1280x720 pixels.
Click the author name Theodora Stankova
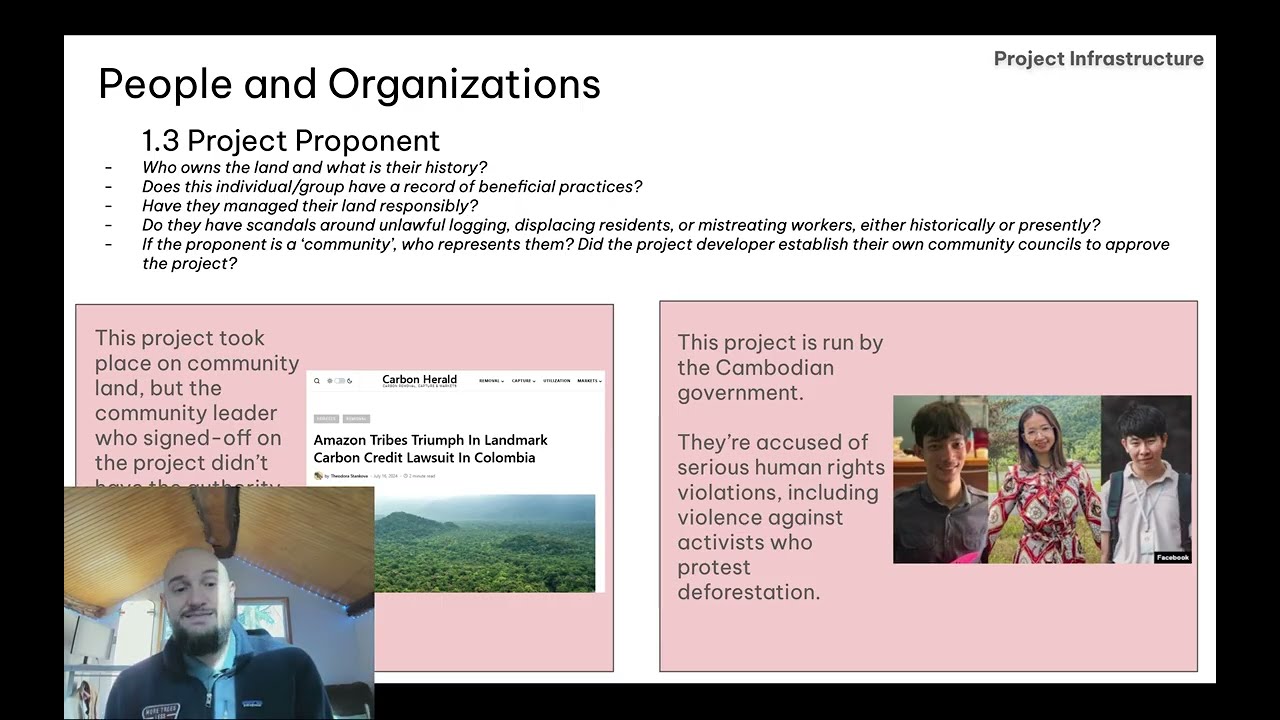(349, 476)
